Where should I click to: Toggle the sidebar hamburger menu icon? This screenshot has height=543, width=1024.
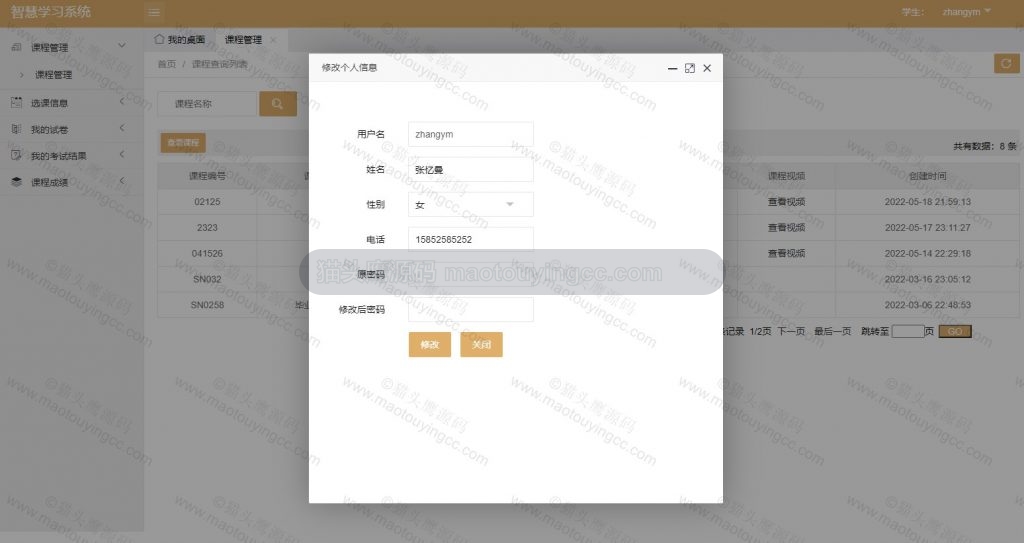click(x=153, y=12)
